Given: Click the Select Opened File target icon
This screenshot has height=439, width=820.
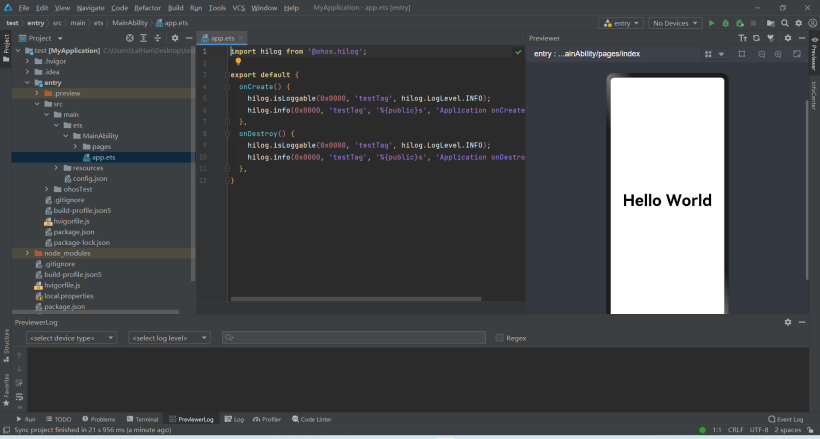Looking at the screenshot, I should [x=128, y=38].
